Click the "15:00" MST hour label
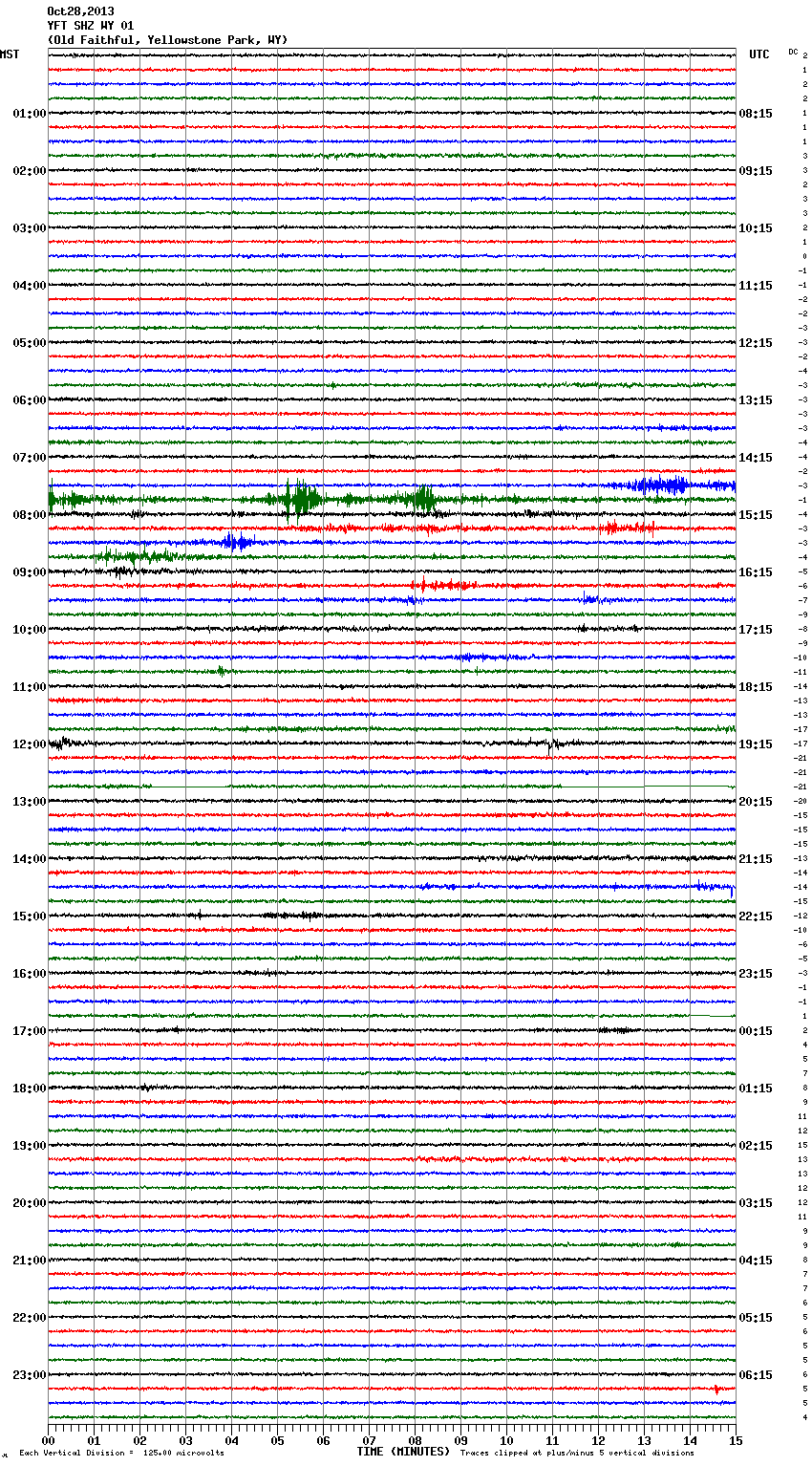 [30, 916]
